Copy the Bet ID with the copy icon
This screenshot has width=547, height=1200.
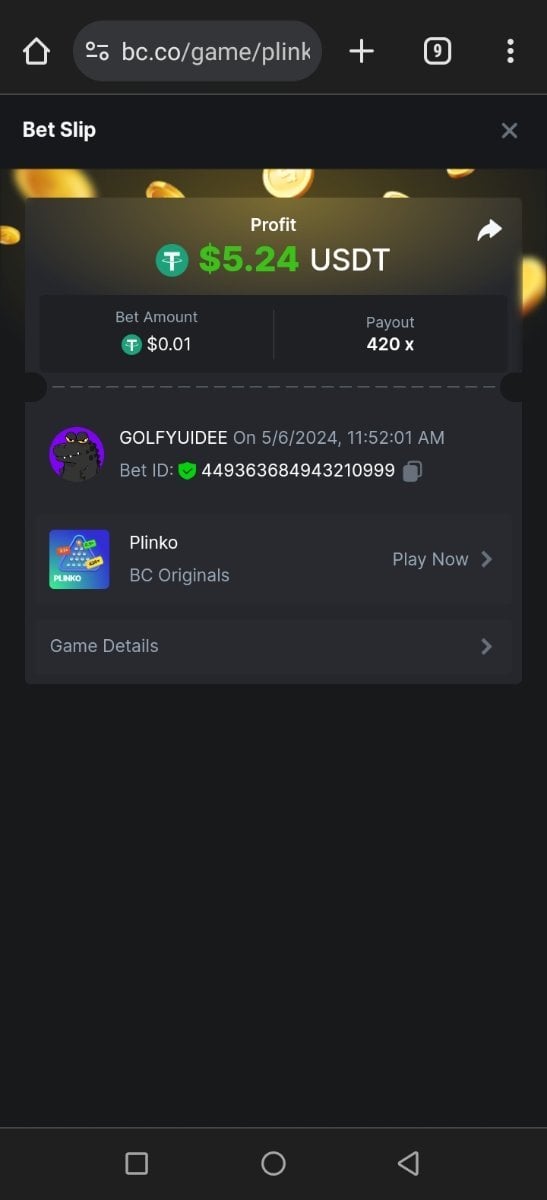[412, 471]
